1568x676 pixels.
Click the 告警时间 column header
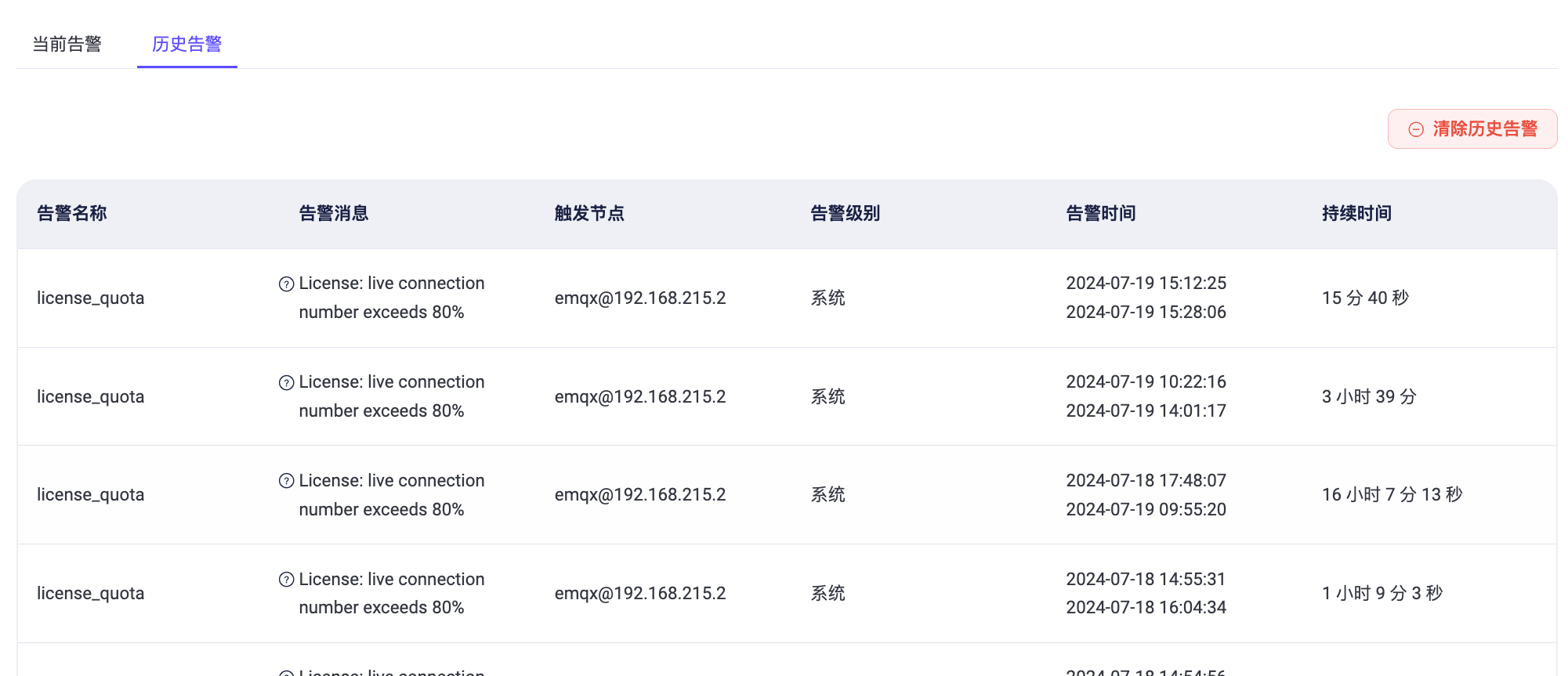pyautogui.click(x=1101, y=213)
